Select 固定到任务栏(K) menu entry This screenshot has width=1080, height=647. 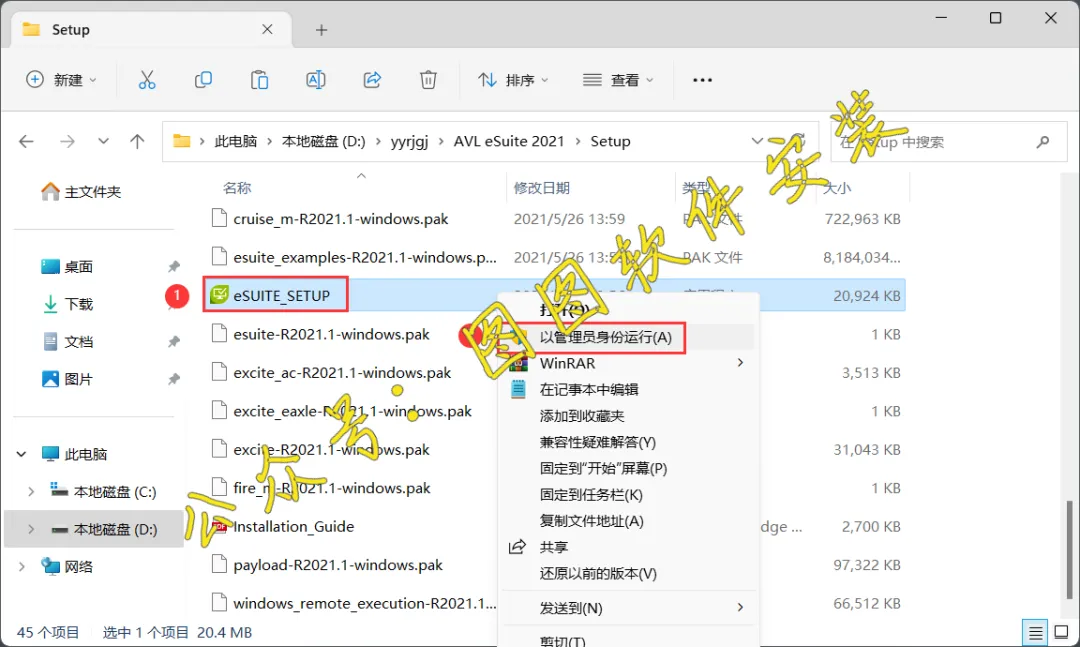[628, 495]
